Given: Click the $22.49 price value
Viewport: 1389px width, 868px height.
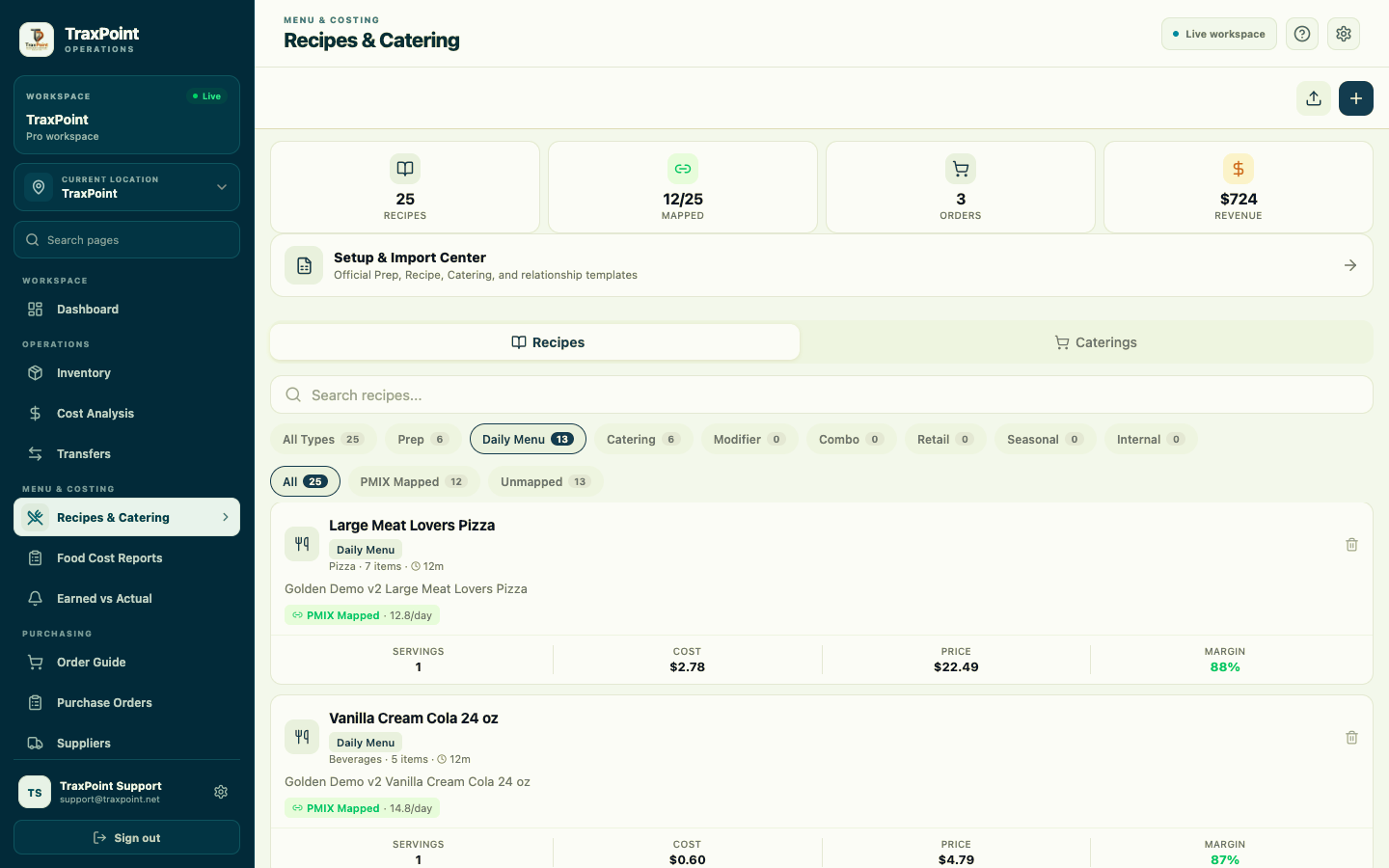Looking at the screenshot, I should 956,667.
